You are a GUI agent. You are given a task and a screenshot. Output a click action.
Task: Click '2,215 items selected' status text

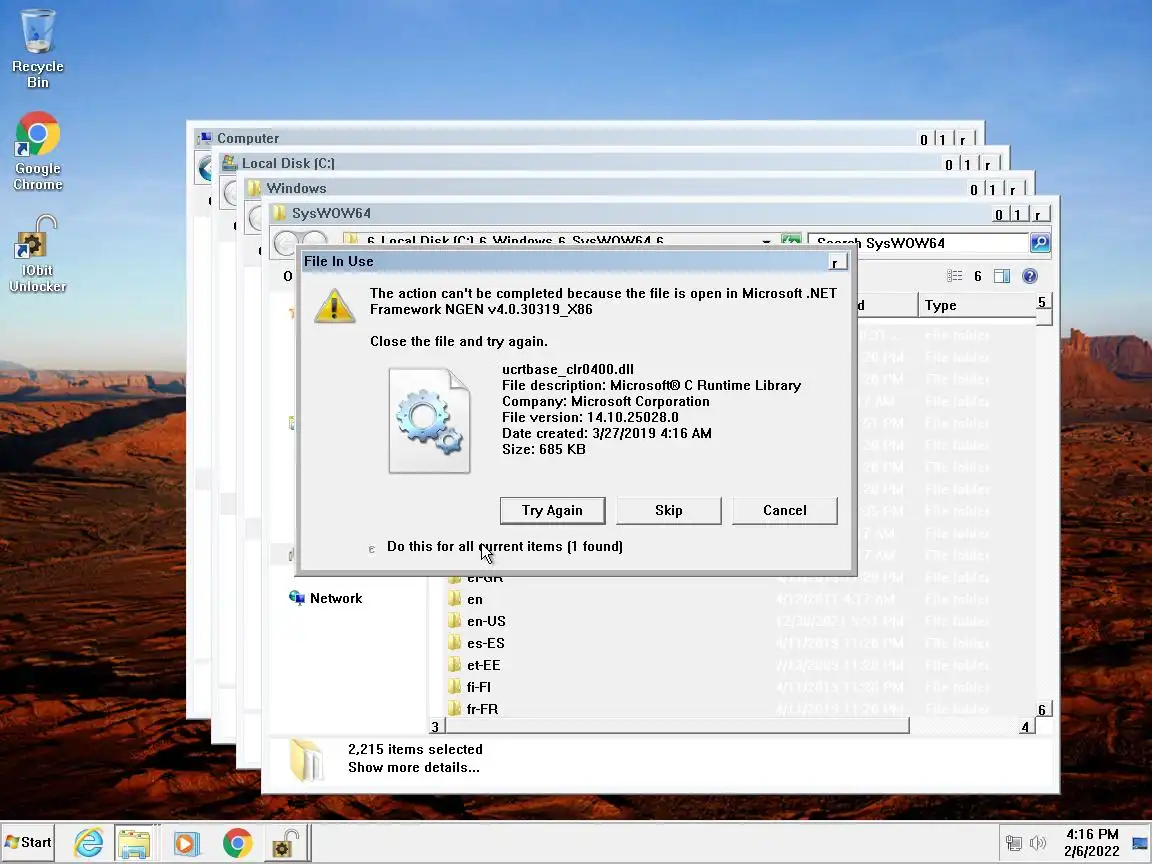tap(415, 749)
